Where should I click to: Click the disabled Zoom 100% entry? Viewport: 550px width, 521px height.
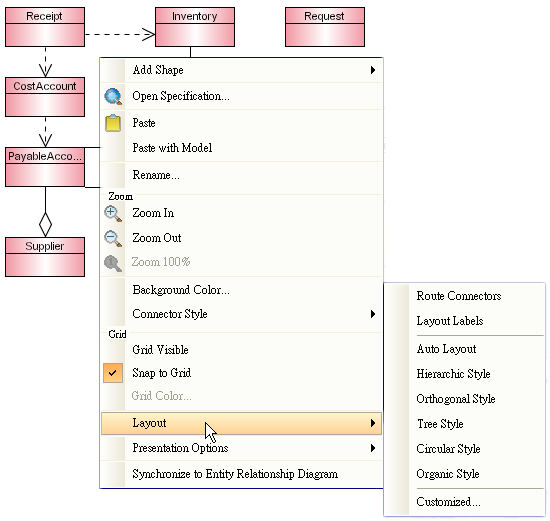click(241, 262)
